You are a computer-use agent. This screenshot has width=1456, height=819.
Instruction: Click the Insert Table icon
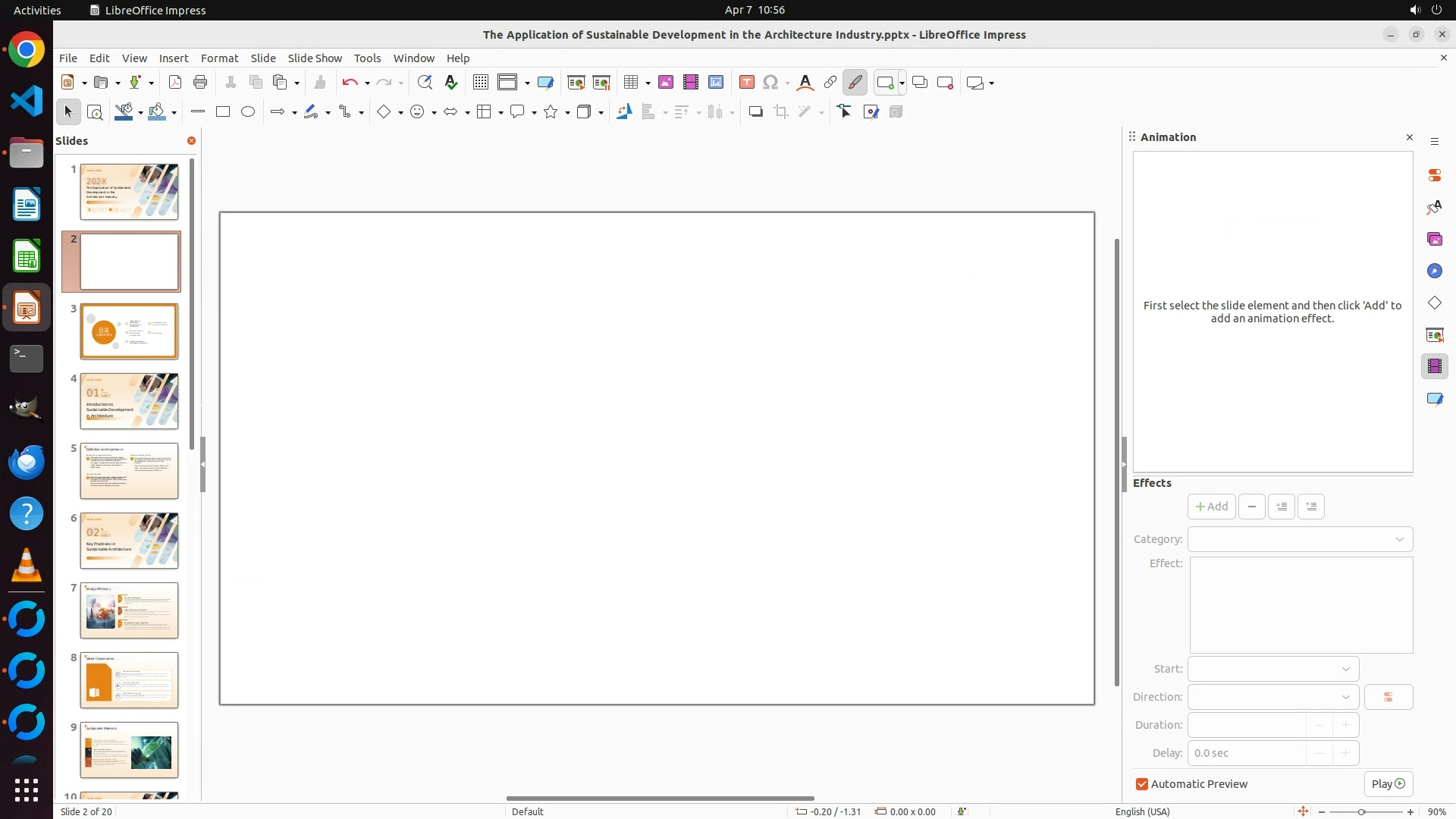(629, 83)
